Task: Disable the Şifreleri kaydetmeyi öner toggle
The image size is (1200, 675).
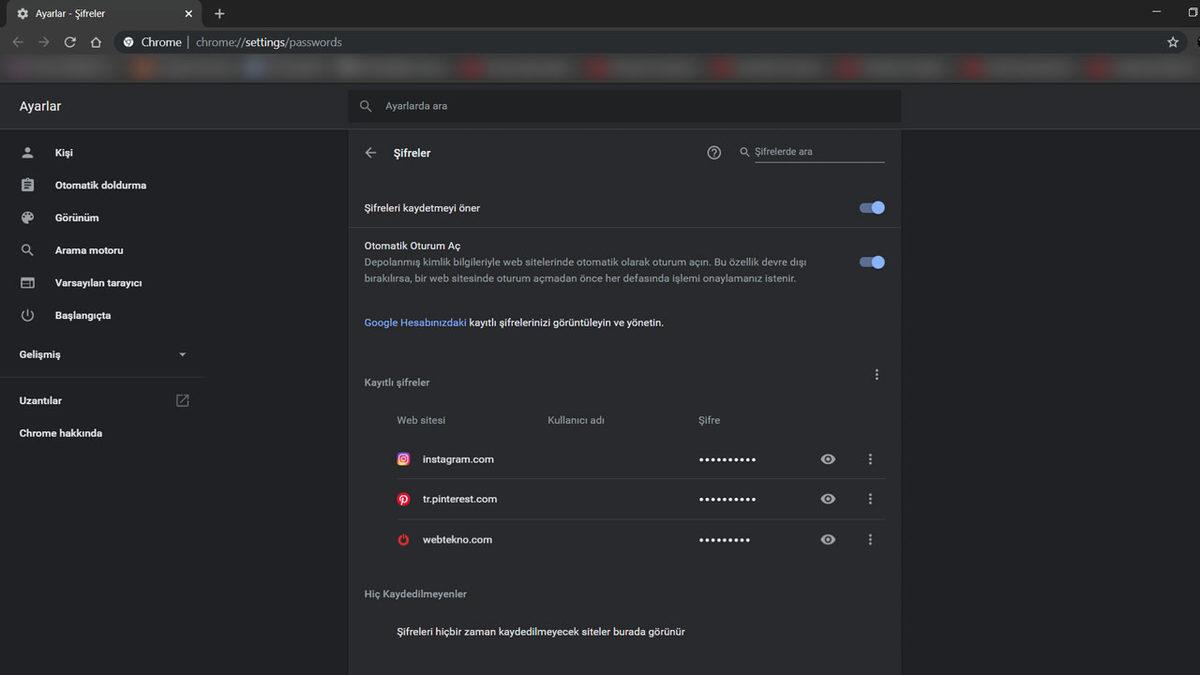Action: point(871,207)
